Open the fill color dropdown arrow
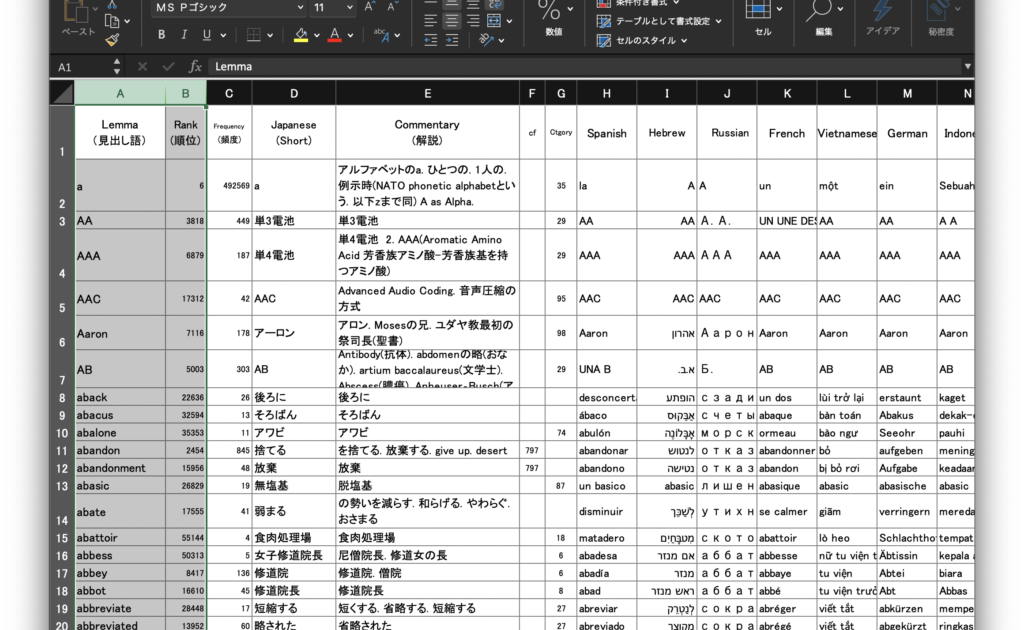Screen dimensions: 1024x630 click(x=317, y=35)
